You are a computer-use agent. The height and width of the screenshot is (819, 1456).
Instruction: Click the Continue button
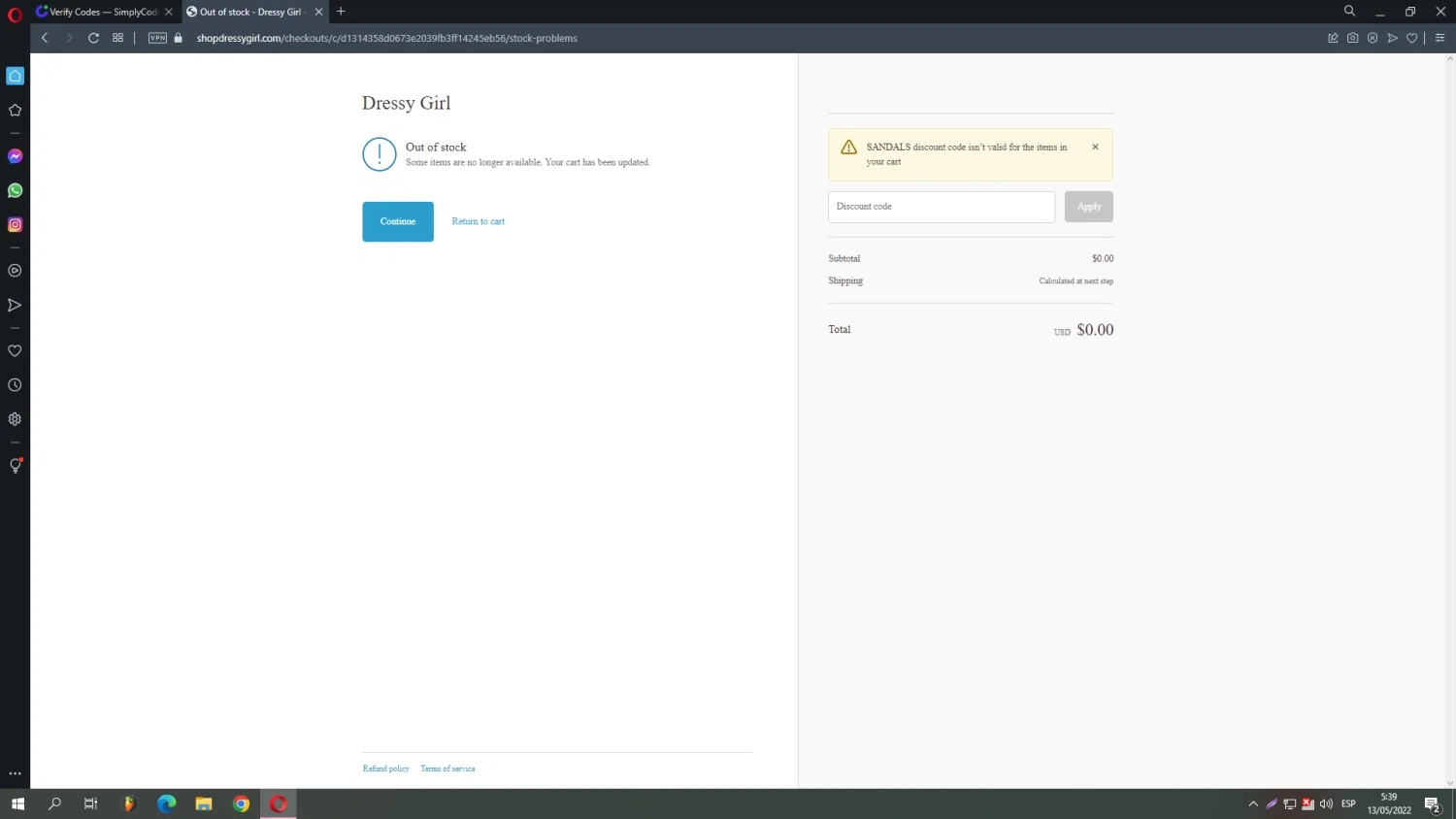(398, 221)
